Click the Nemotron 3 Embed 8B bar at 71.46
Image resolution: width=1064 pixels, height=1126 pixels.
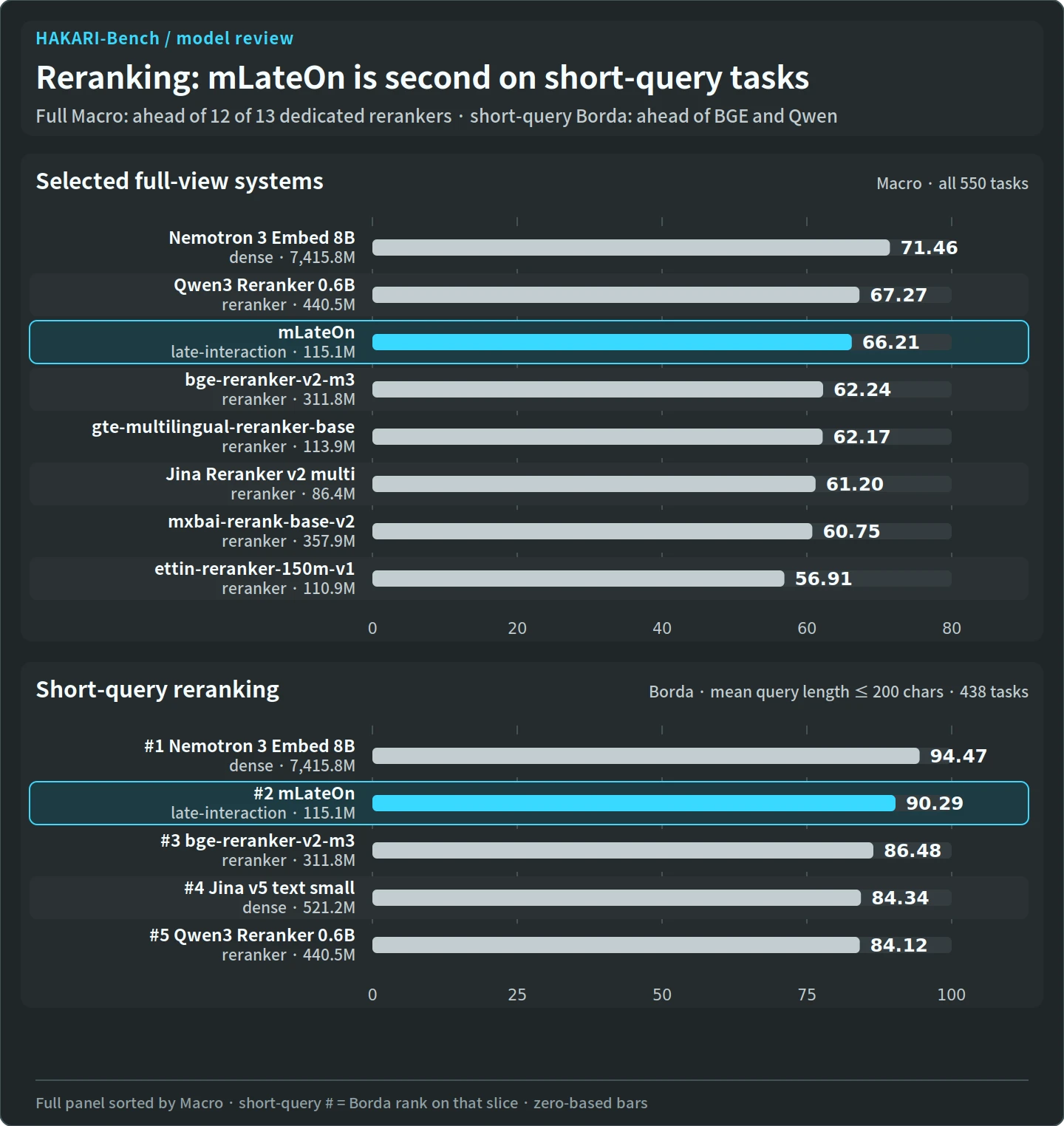click(x=631, y=248)
